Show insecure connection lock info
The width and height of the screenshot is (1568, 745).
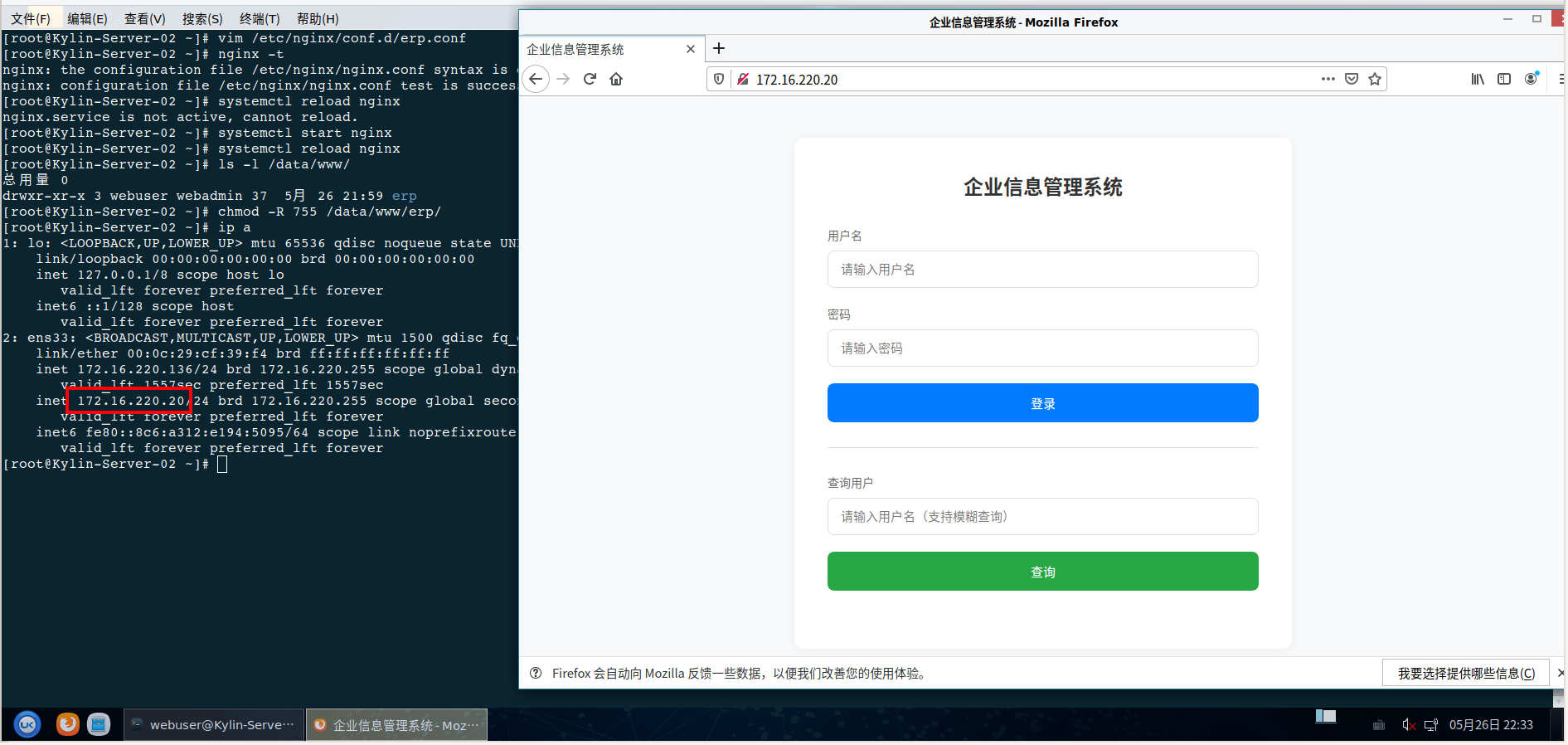pyautogui.click(x=743, y=79)
